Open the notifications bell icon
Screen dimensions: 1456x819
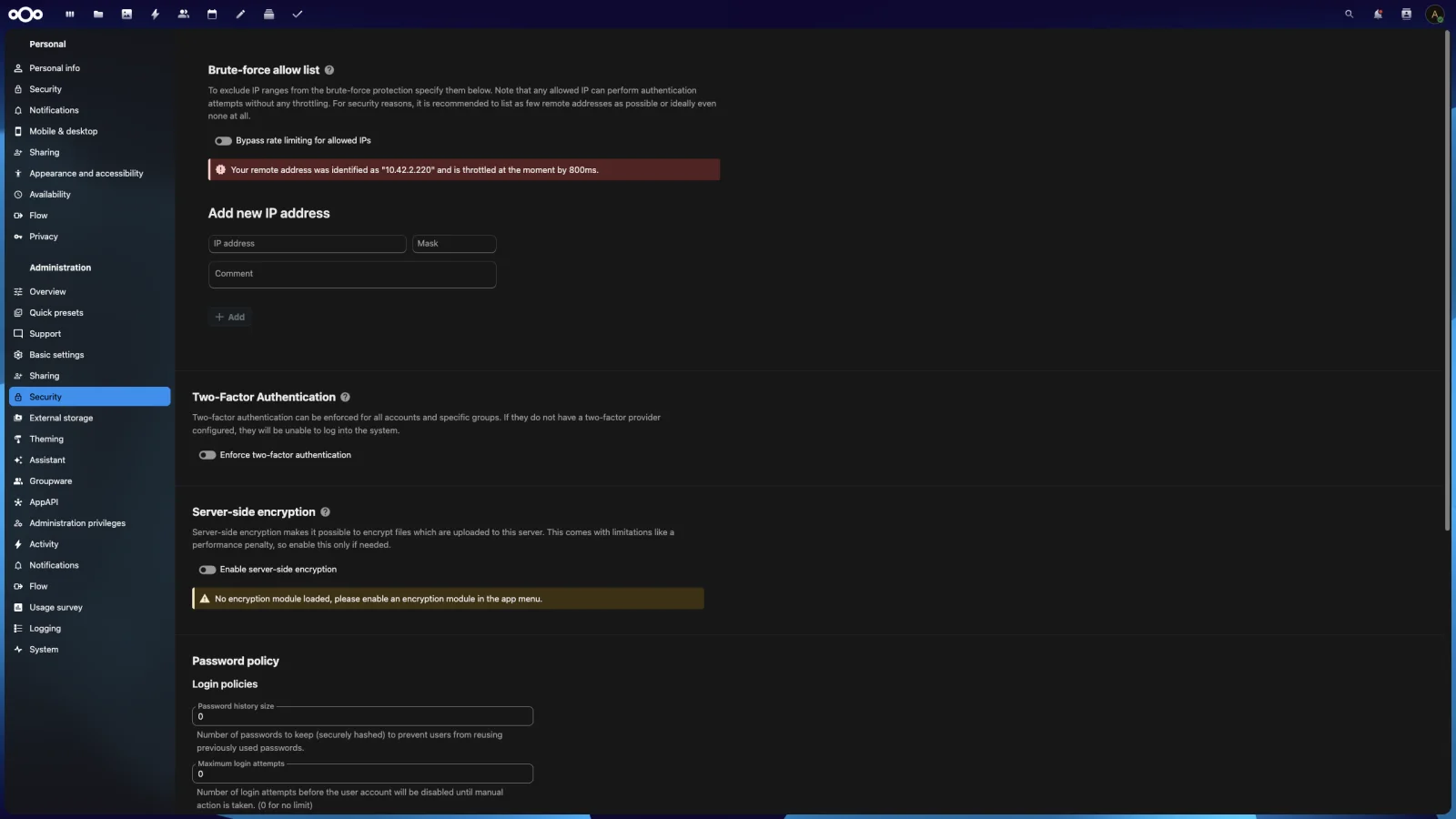(x=1378, y=14)
